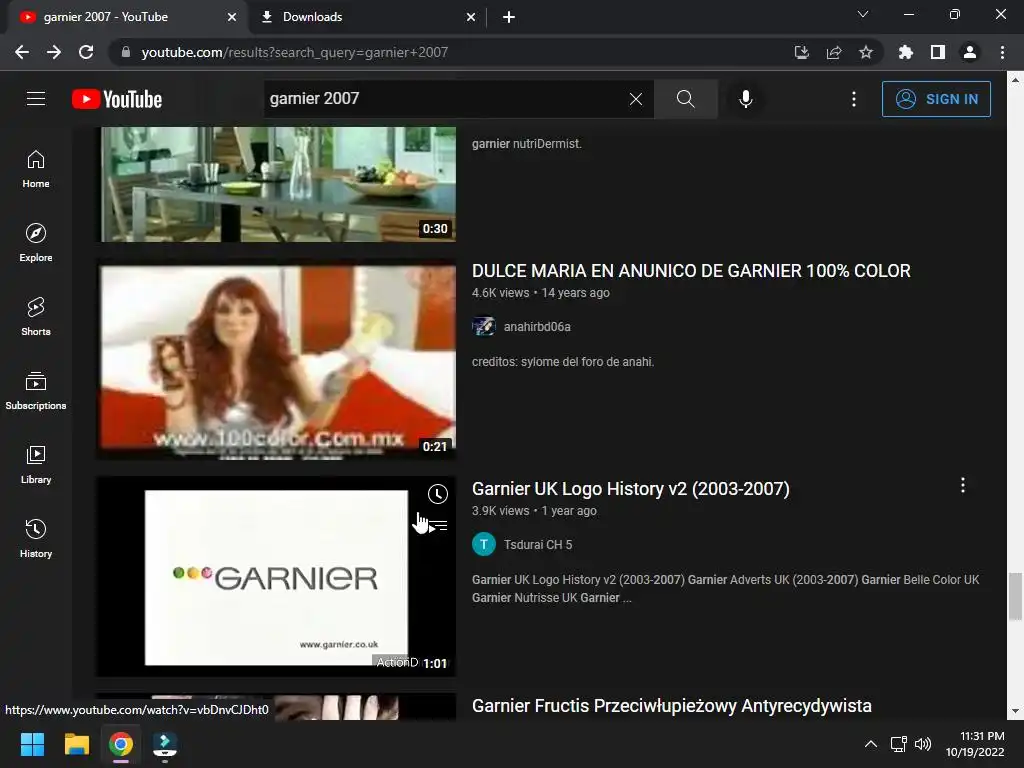This screenshot has width=1024, height=768.
Task: Click the Chrome taskbar icon
Action: pyautogui.click(x=121, y=744)
